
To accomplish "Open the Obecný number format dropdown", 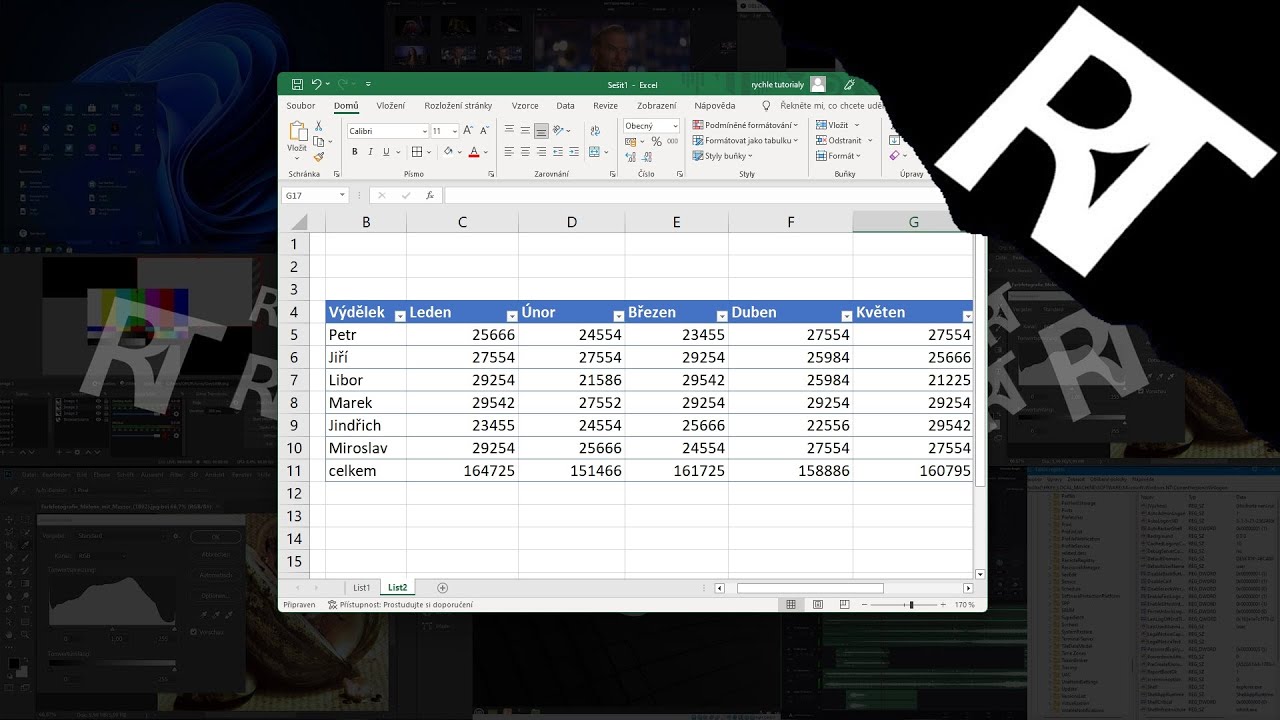I will [x=675, y=126].
